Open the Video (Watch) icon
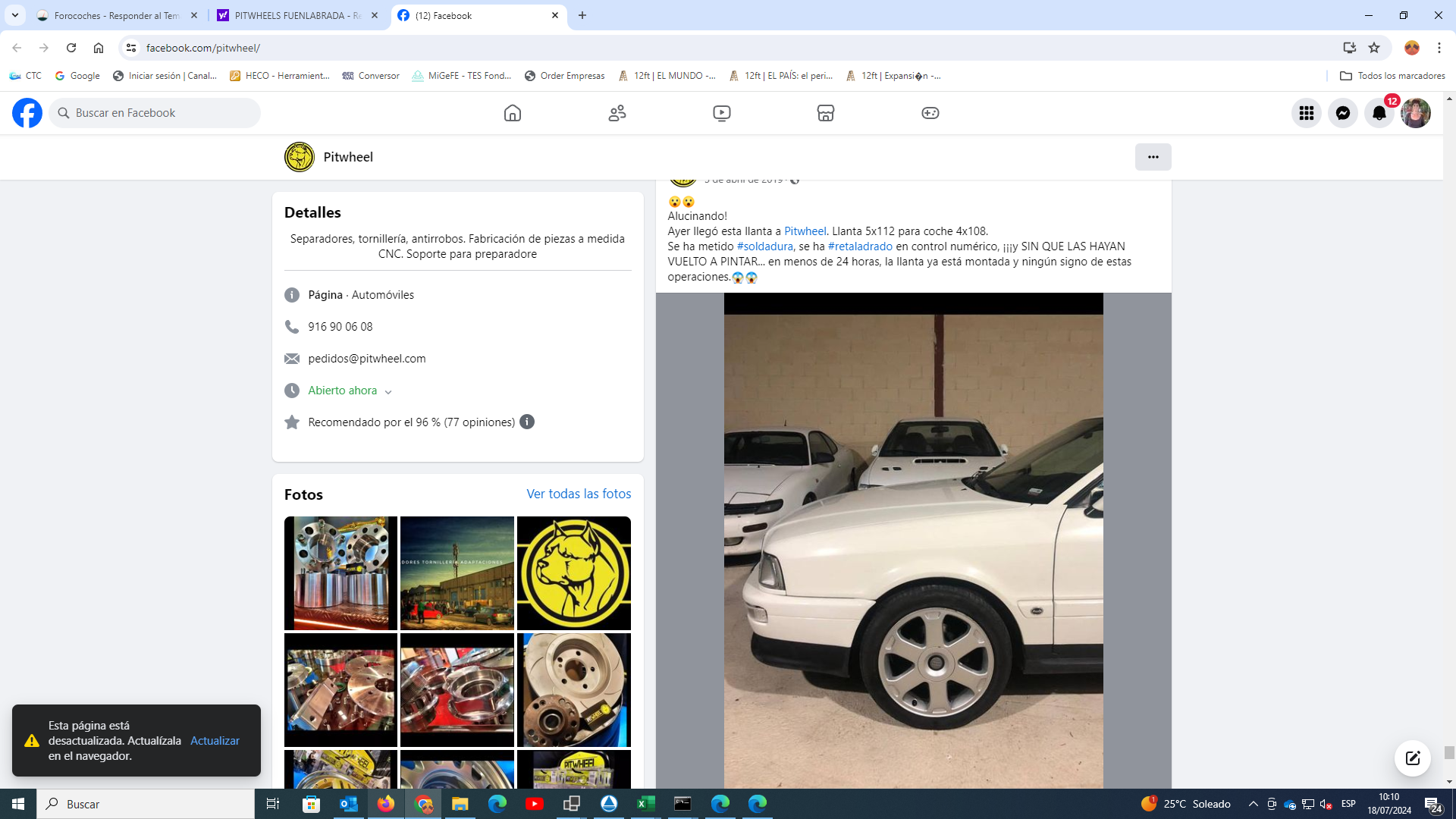This screenshot has height=819, width=1456. click(722, 113)
